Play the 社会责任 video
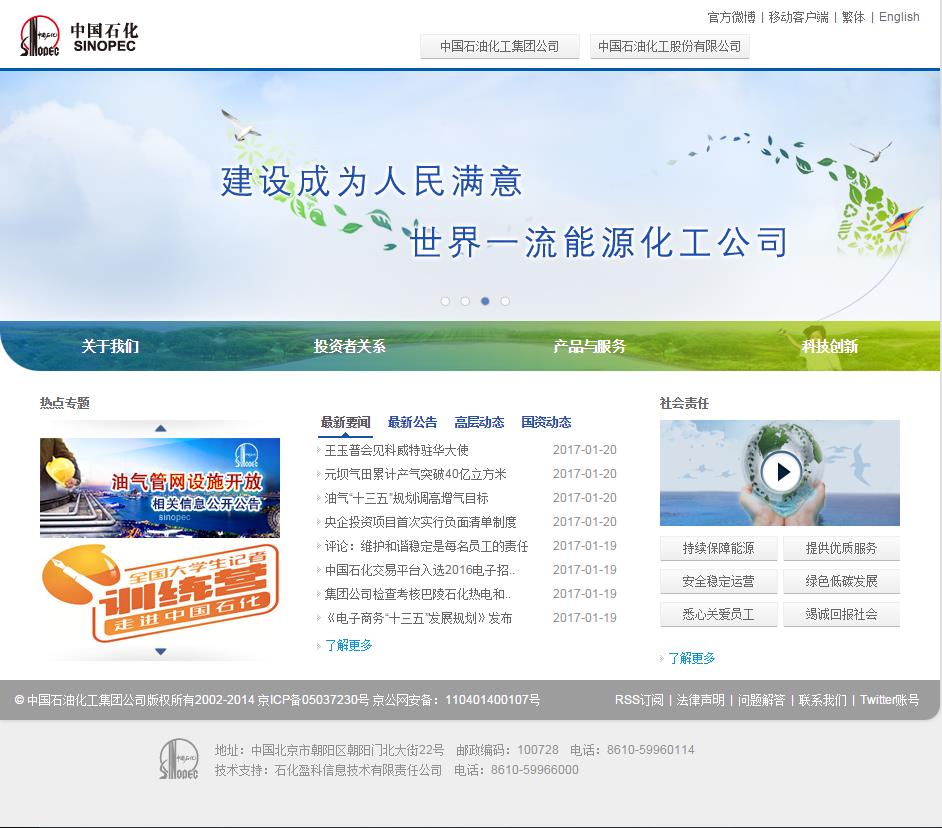 pyautogui.click(x=780, y=472)
